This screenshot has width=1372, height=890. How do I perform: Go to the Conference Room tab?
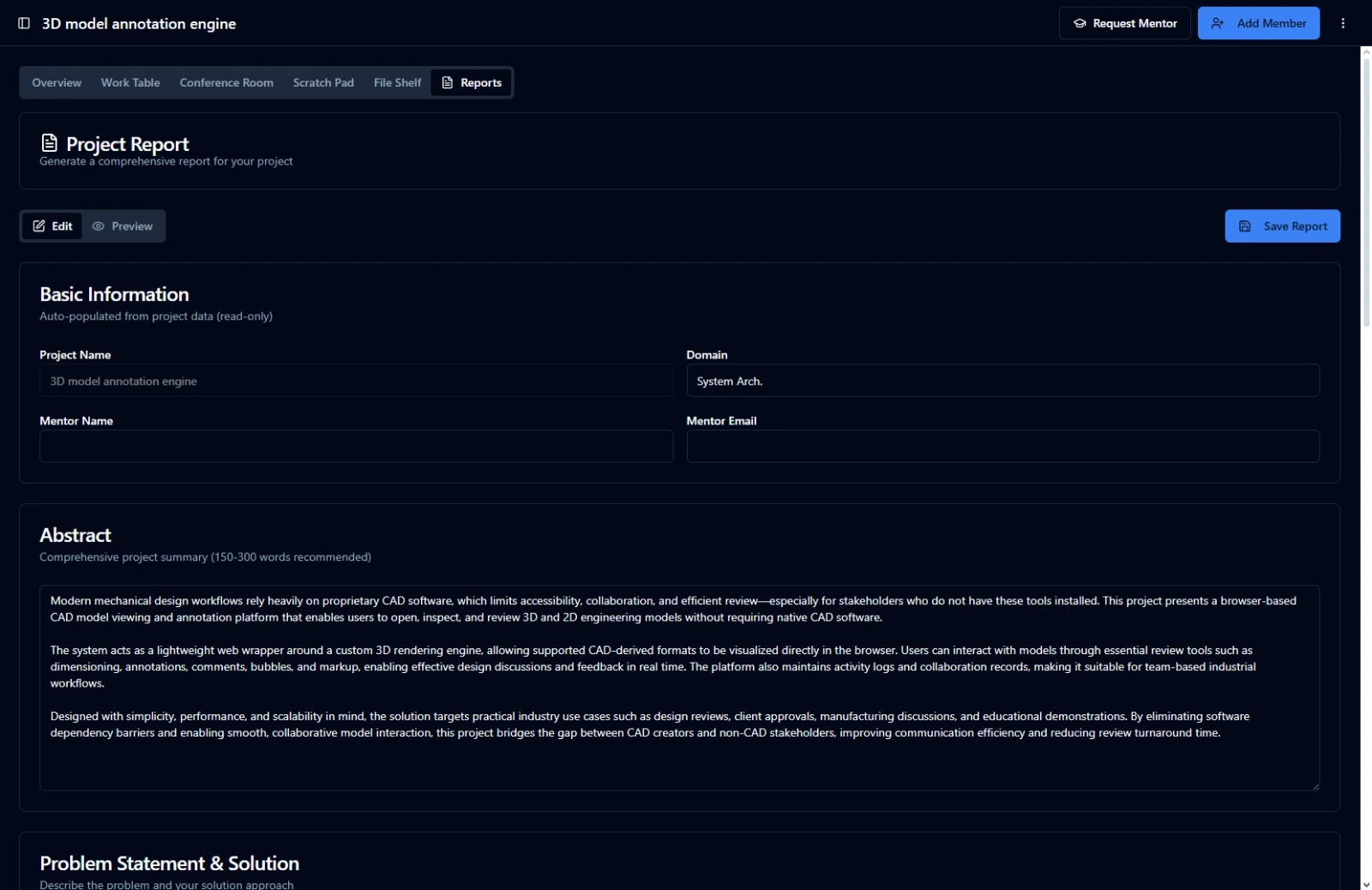(x=226, y=83)
